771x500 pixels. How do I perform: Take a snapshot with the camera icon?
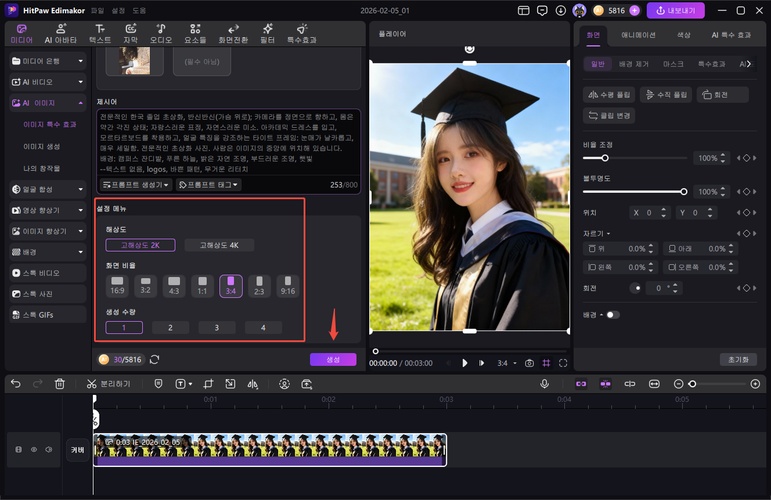529,363
